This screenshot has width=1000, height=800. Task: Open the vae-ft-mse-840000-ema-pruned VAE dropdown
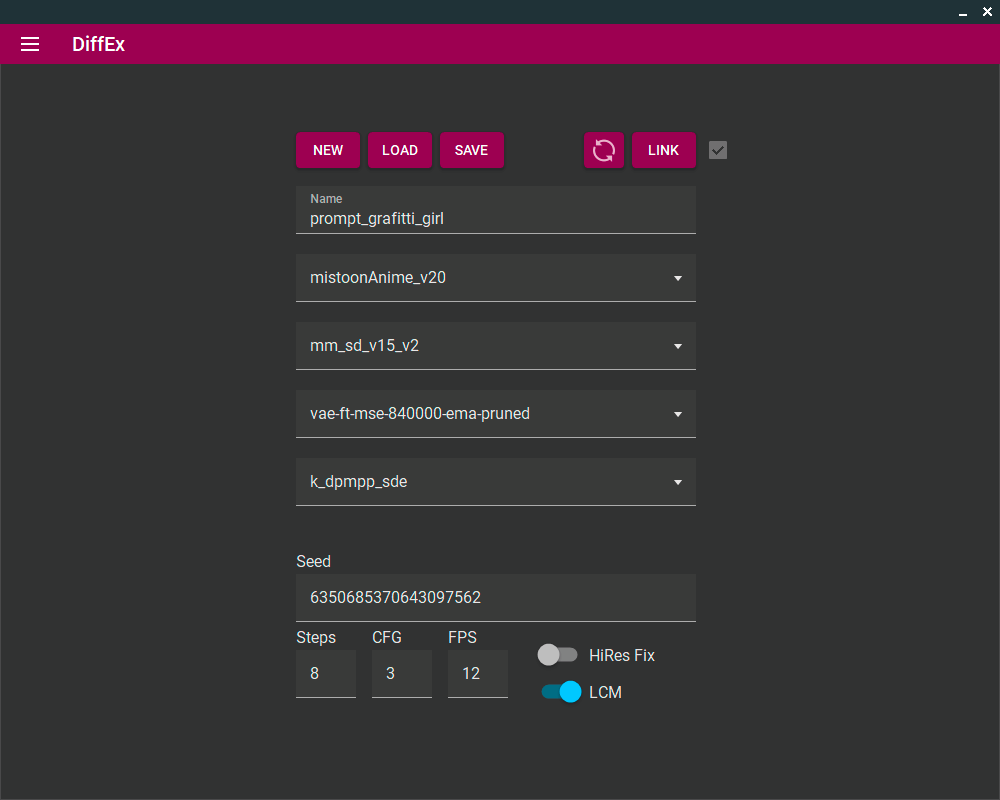pos(495,414)
